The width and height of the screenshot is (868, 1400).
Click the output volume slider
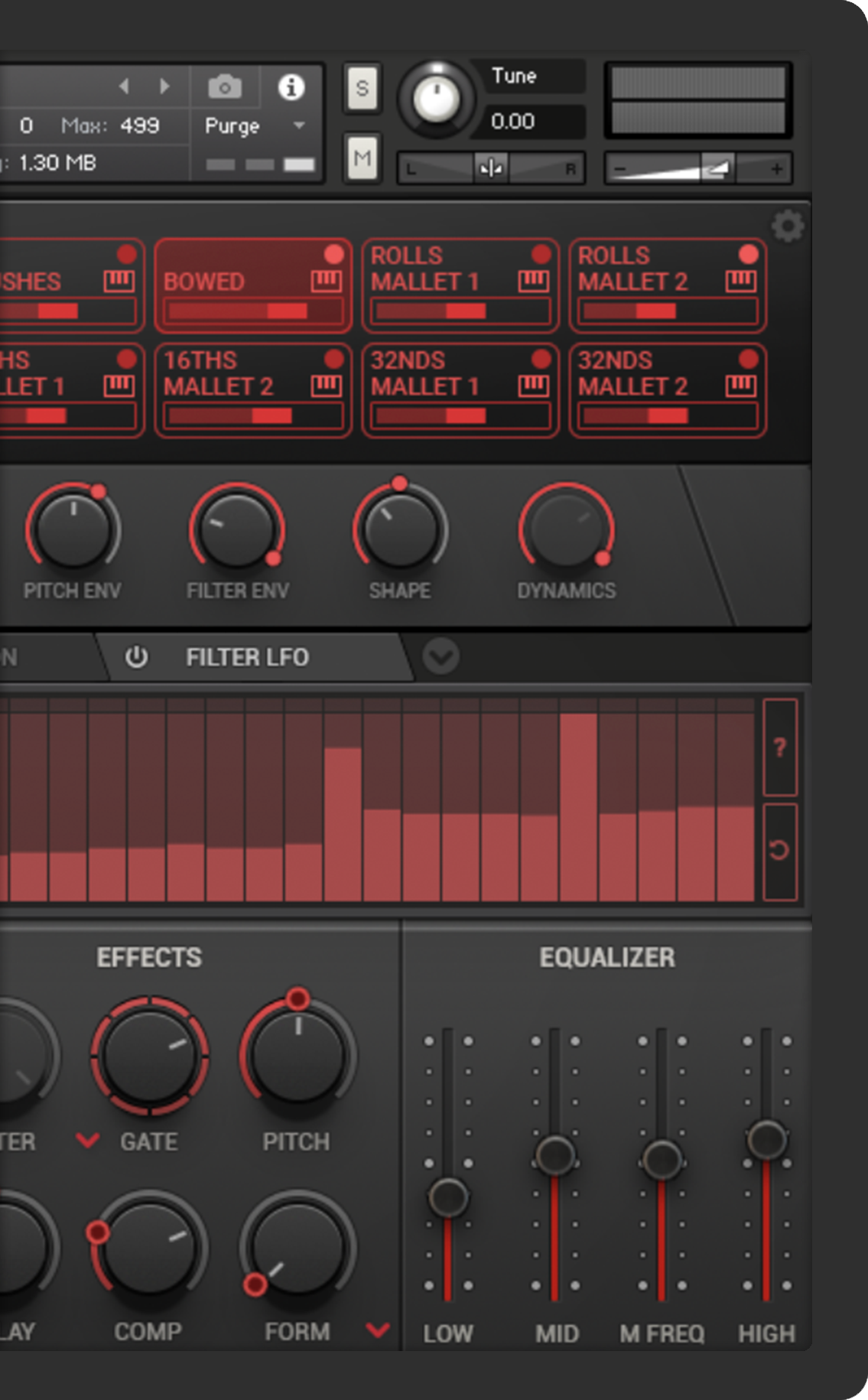coord(698,168)
